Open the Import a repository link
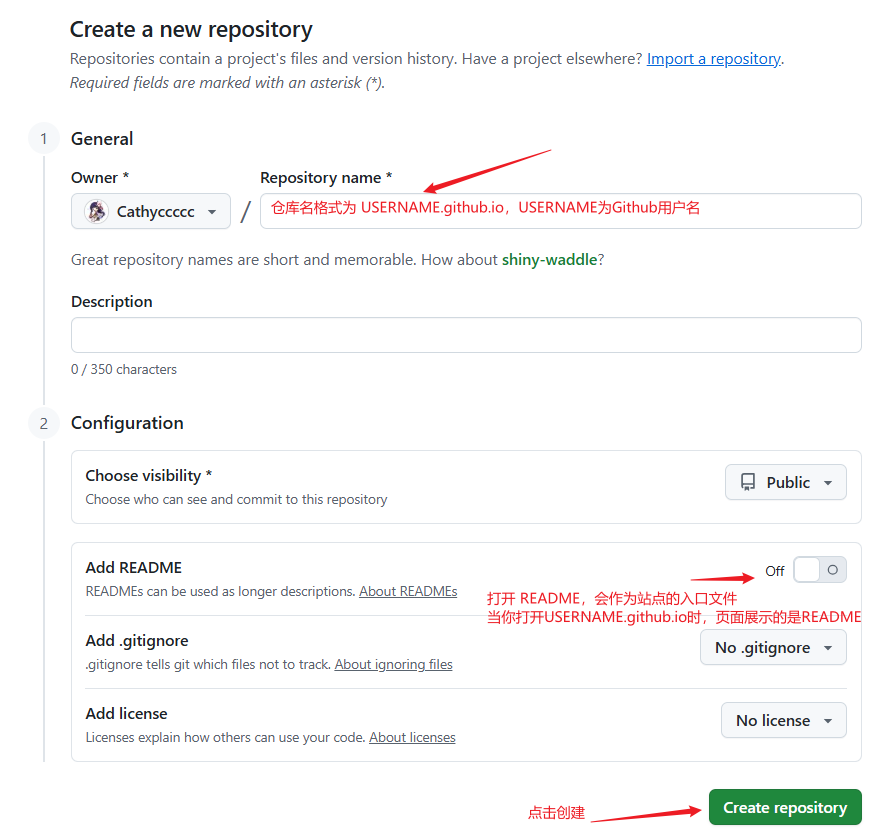This screenshot has height=839, width=884. tap(713, 59)
